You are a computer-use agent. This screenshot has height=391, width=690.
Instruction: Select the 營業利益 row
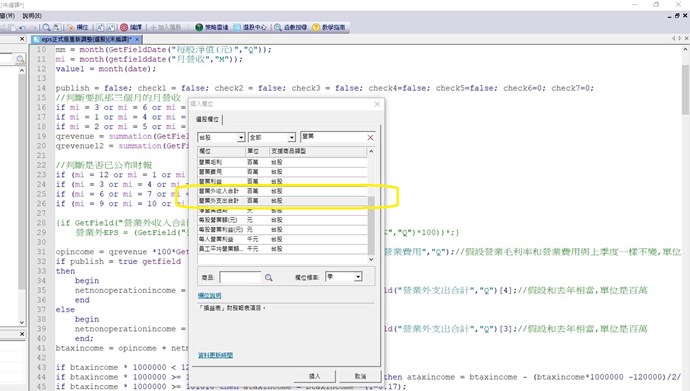[282, 182]
